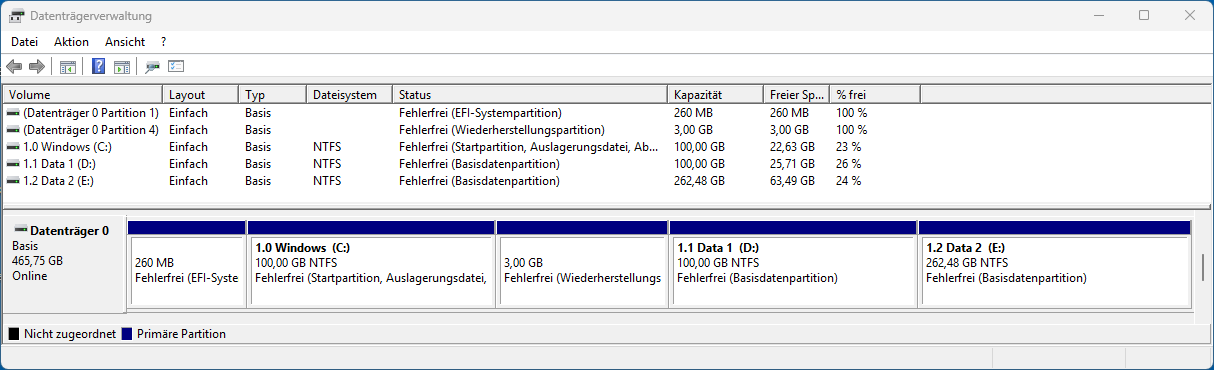Click the Datenträgerverwaltung title bar app icon
This screenshot has height=370, width=1214.
coord(16,16)
